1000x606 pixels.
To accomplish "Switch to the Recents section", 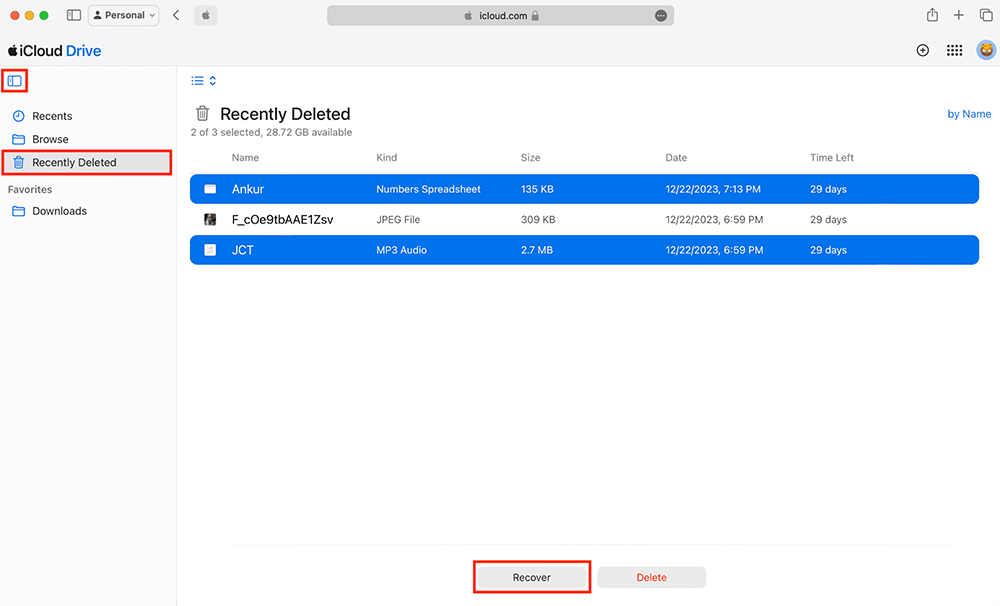I will coord(53,115).
